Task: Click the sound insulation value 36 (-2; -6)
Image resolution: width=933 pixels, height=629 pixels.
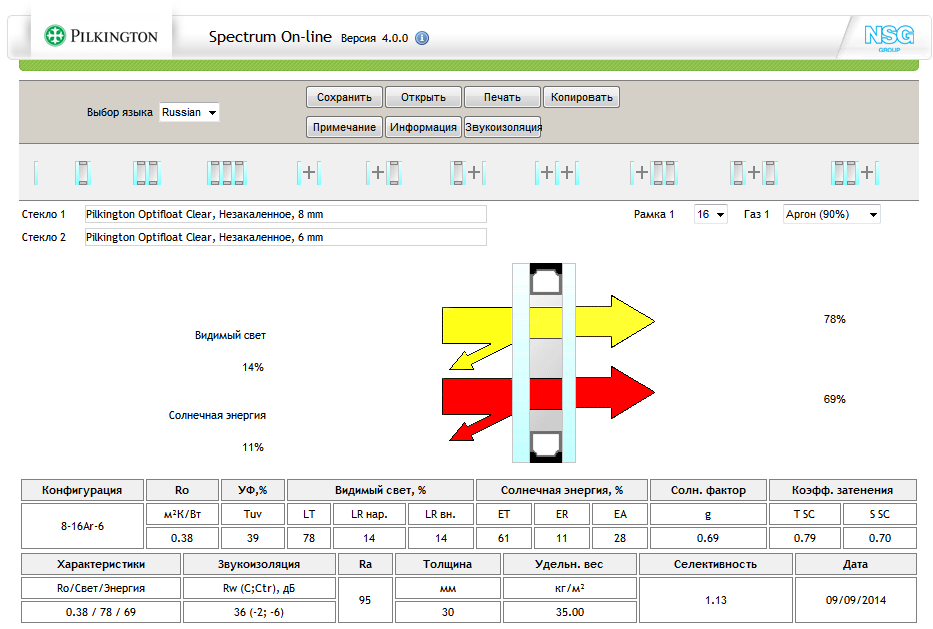Action: pyautogui.click(x=258, y=612)
